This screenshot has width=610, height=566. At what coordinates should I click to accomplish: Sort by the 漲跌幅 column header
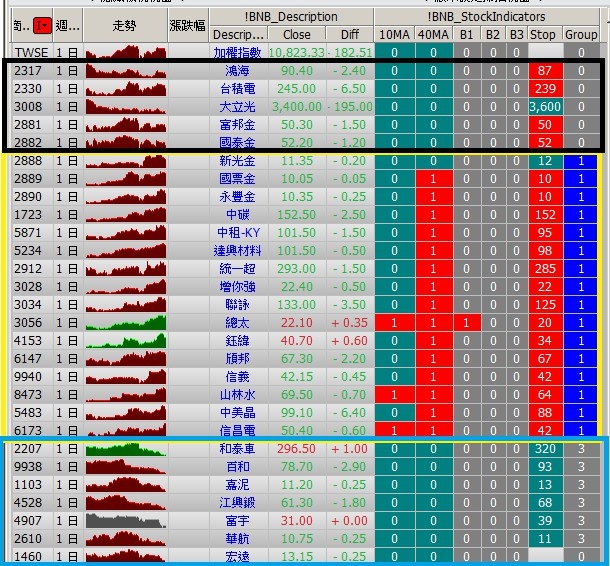tap(188, 26)
